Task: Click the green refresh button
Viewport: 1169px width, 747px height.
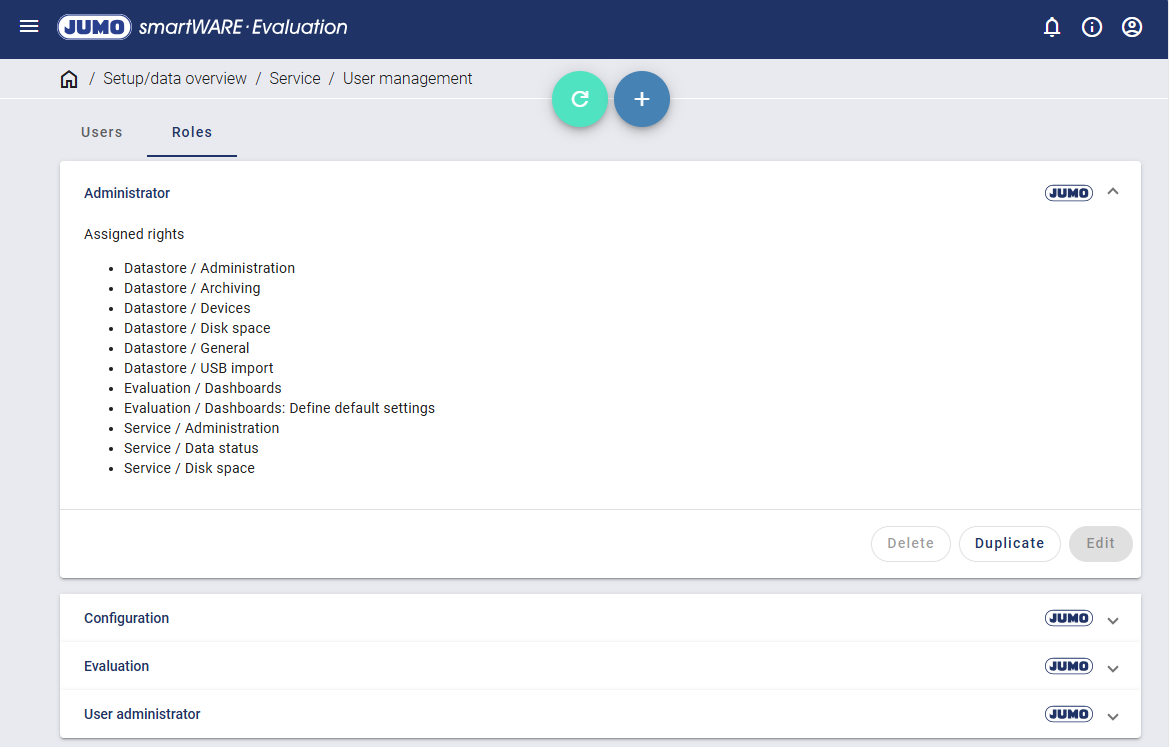Action: coord(580,99)
